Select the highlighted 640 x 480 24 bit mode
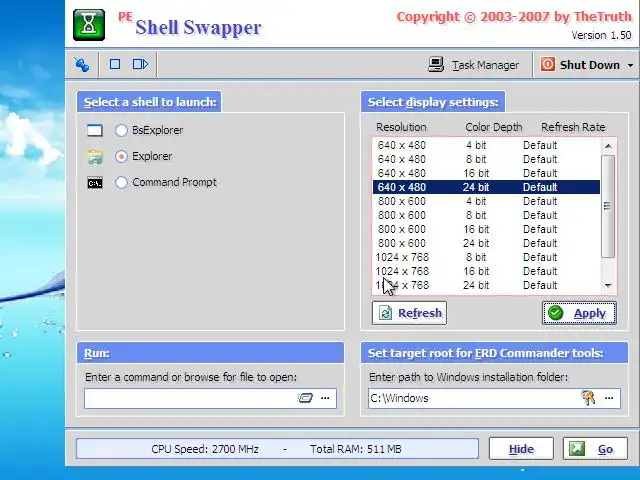 (486, 187)
